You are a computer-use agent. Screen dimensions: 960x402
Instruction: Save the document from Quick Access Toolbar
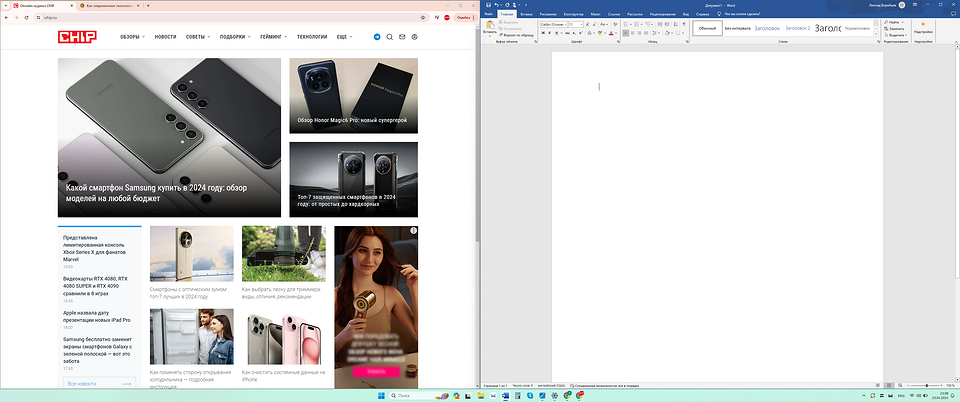pyautogui.click(x=487, y=5)
